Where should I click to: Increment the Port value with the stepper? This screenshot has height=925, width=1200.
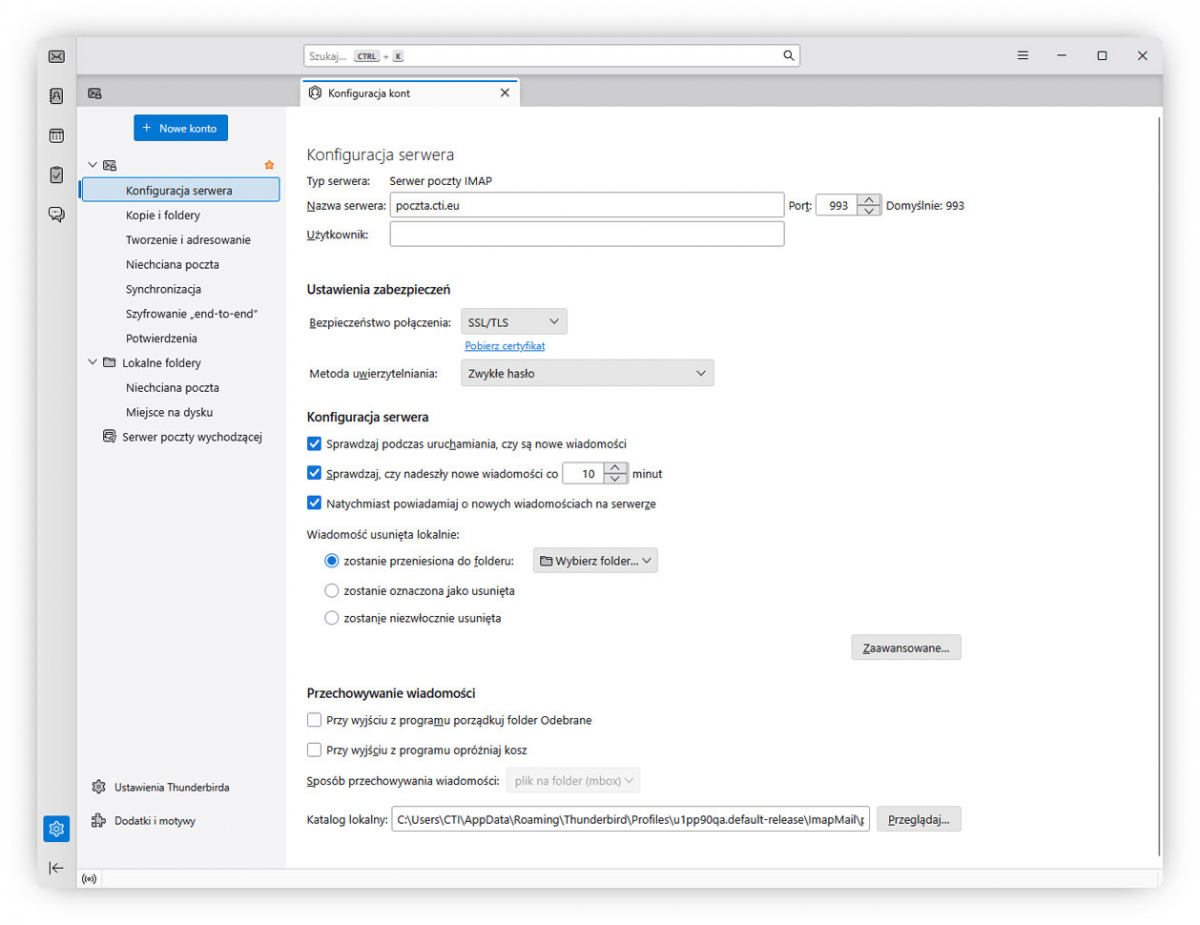point(868,200)
